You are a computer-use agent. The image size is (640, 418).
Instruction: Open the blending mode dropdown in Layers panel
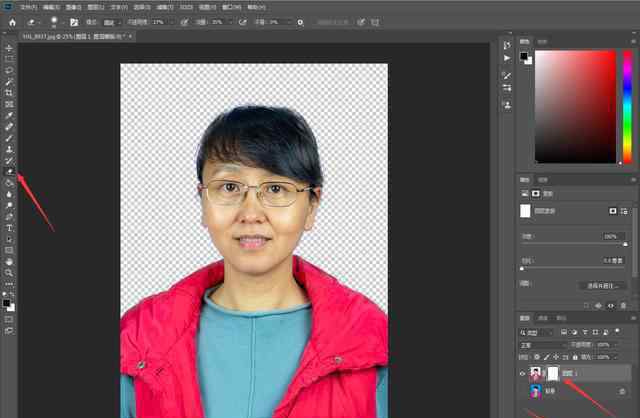tap(542, 345)
